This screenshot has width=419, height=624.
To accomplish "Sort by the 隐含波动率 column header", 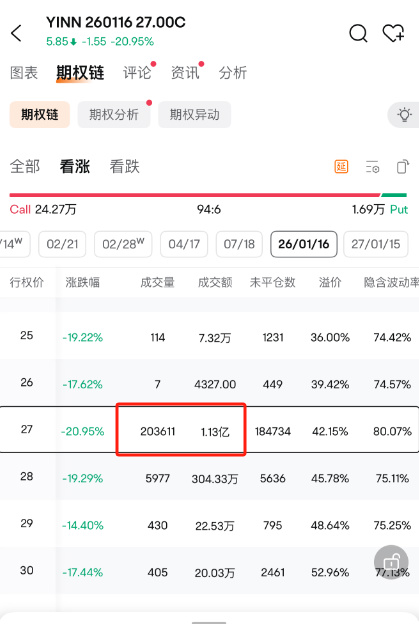I will [x=391, y=282].
